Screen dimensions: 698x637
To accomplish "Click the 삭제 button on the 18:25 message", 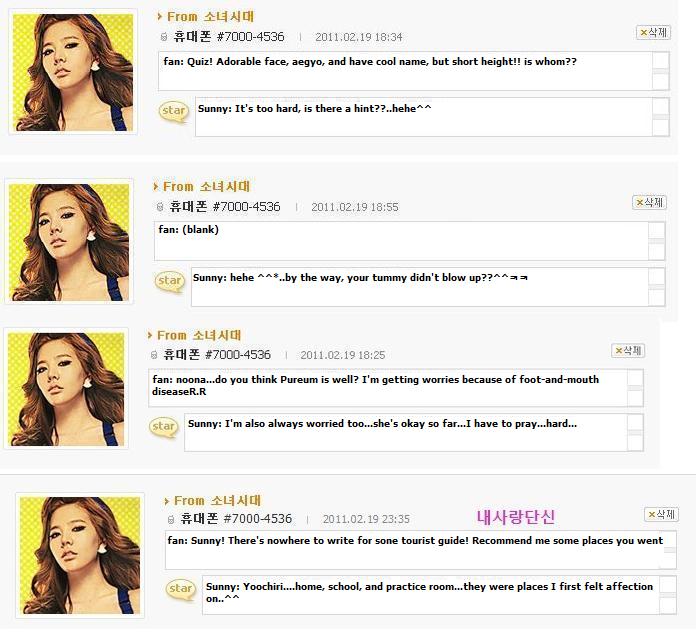I will pyautogui.click(x=628, y=350).
